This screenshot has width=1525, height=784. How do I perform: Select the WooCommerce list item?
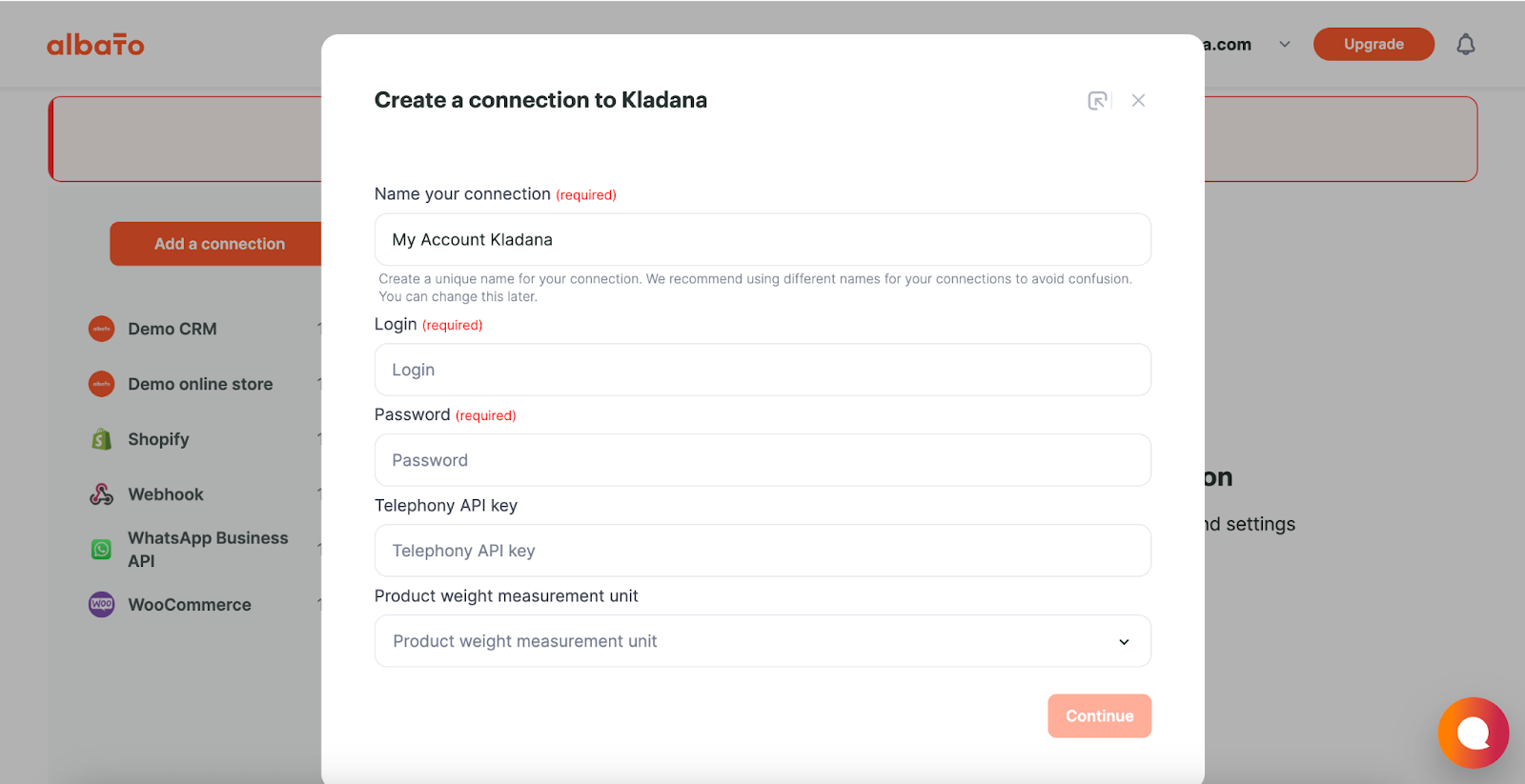(x=190, y=605)
